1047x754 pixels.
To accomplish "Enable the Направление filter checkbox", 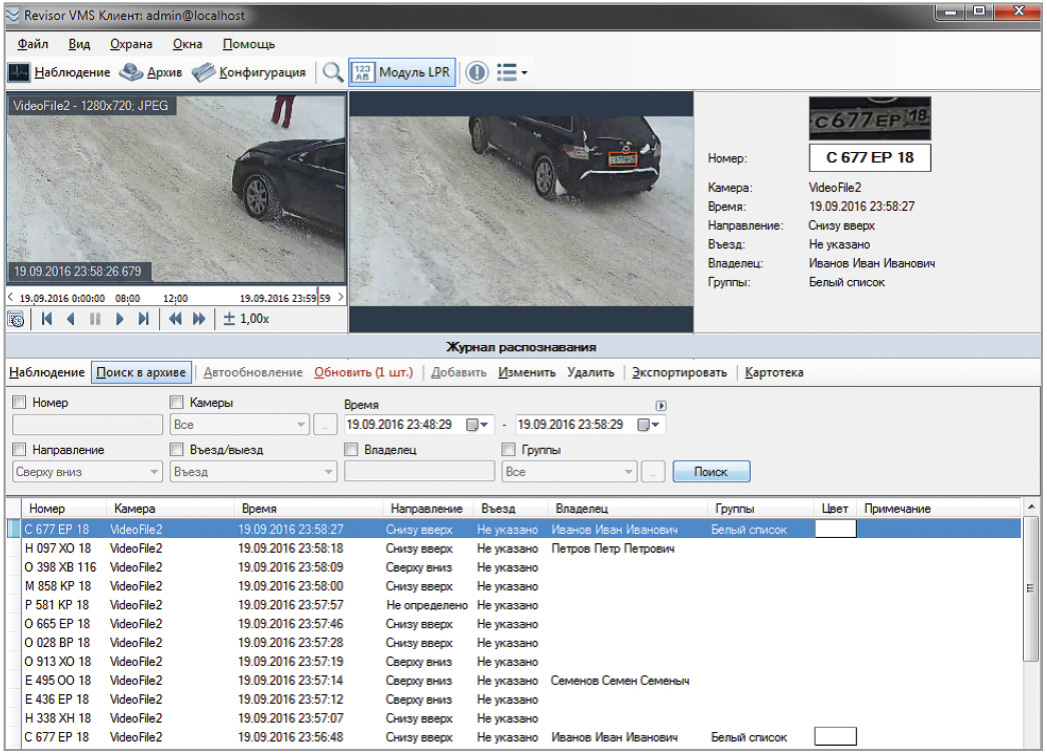I will pos(19,449).
